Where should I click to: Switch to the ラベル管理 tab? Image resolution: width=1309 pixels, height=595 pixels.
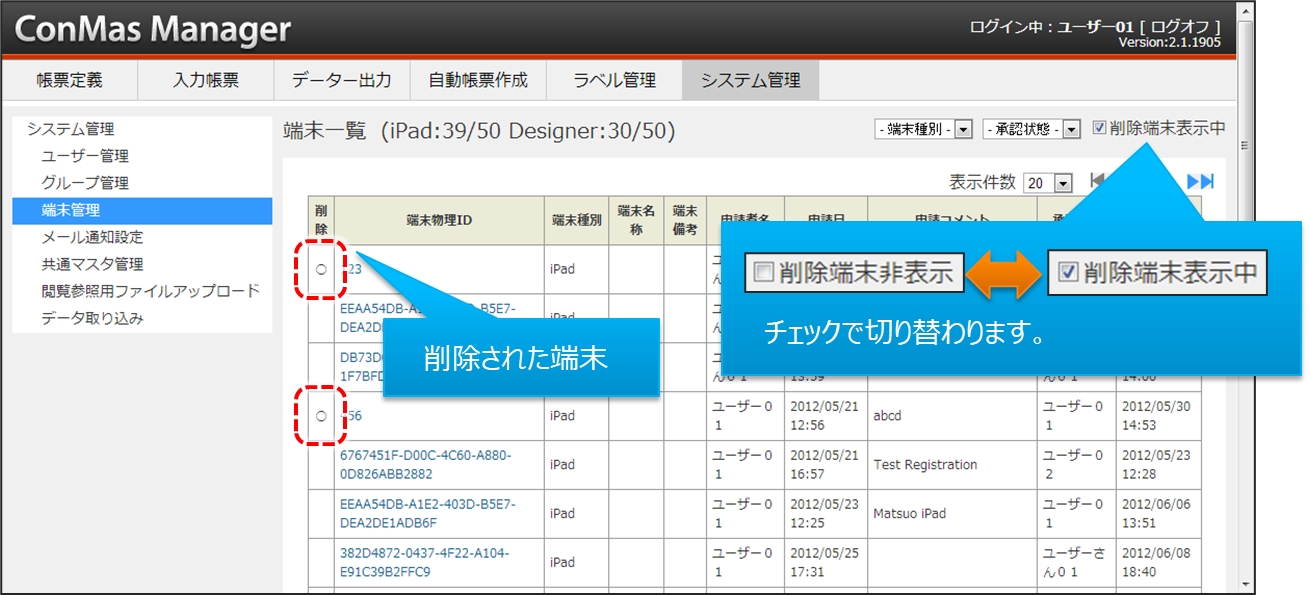(614, 80)
